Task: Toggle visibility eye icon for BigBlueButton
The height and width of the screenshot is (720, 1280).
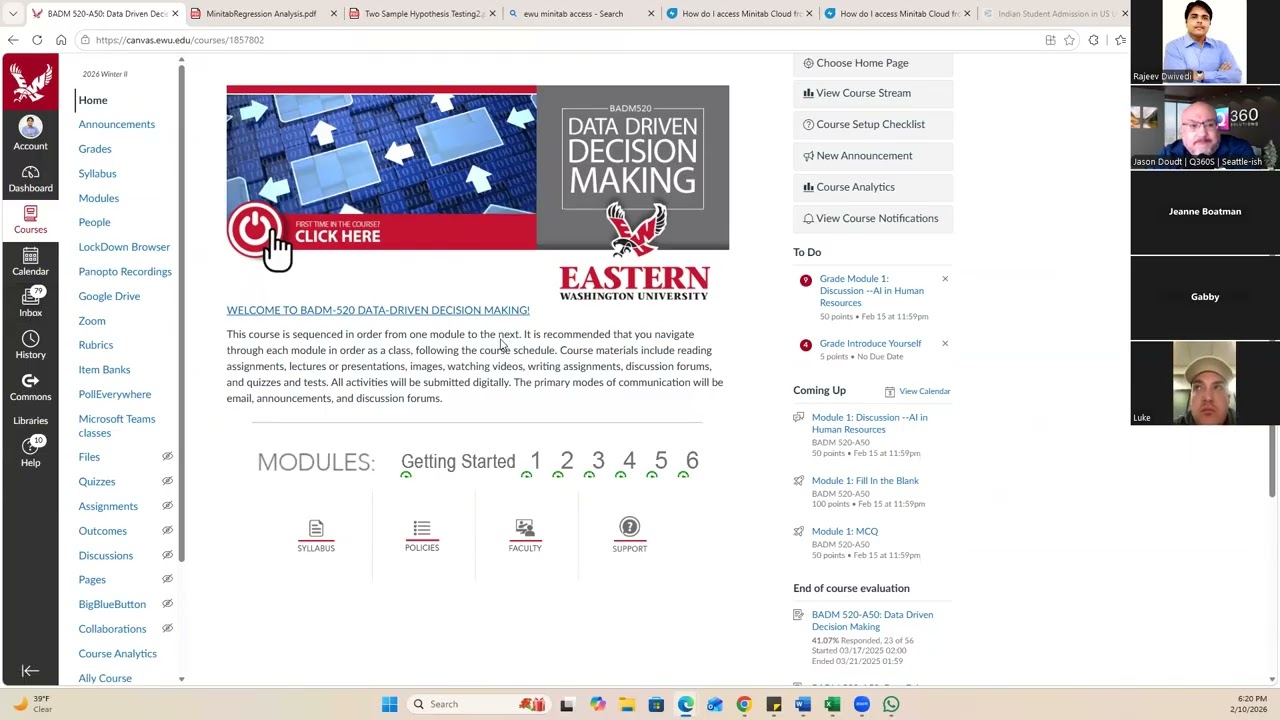Action: tap(167, 604)
